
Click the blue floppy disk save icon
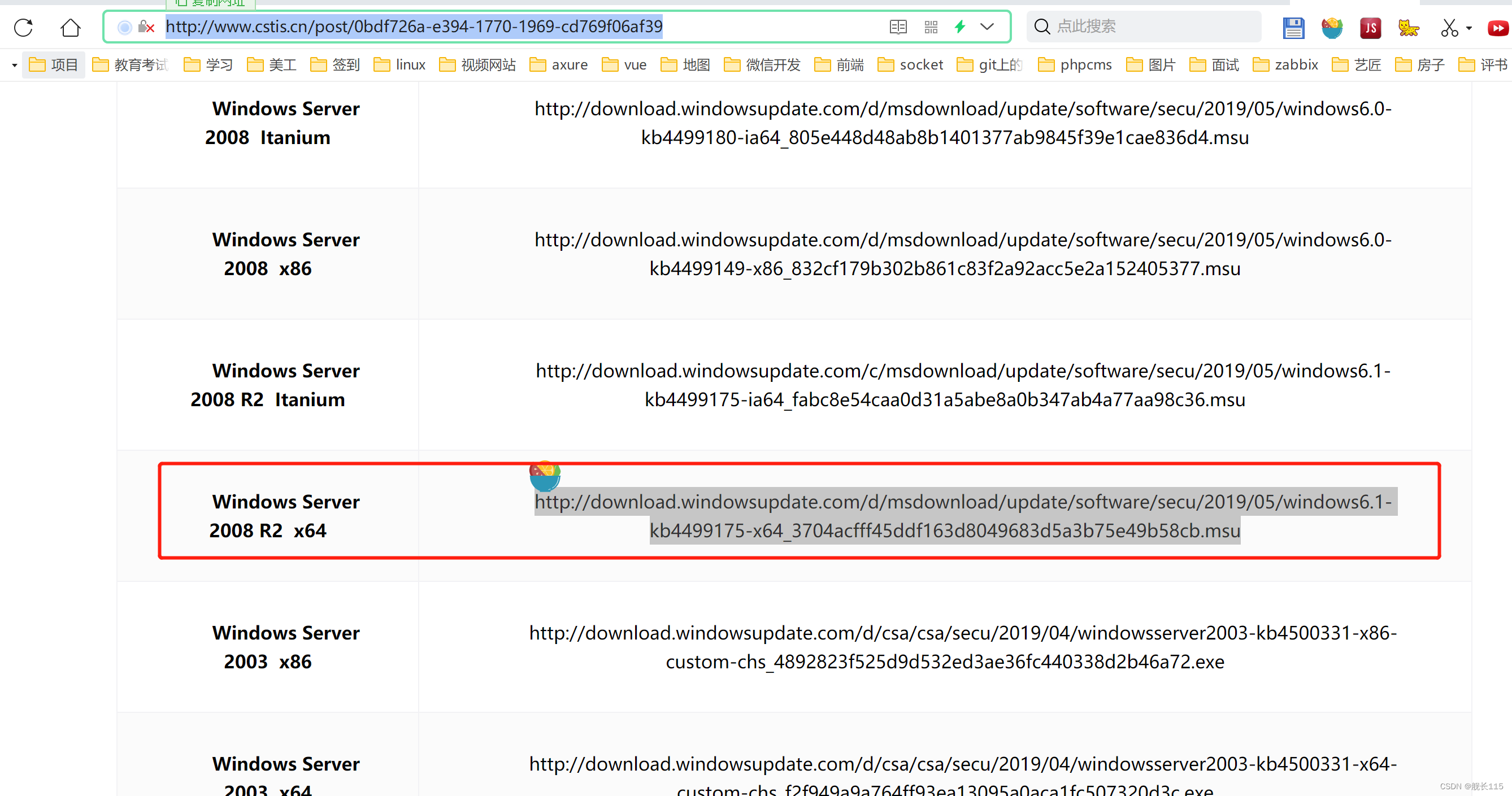tap(1293, 28)
